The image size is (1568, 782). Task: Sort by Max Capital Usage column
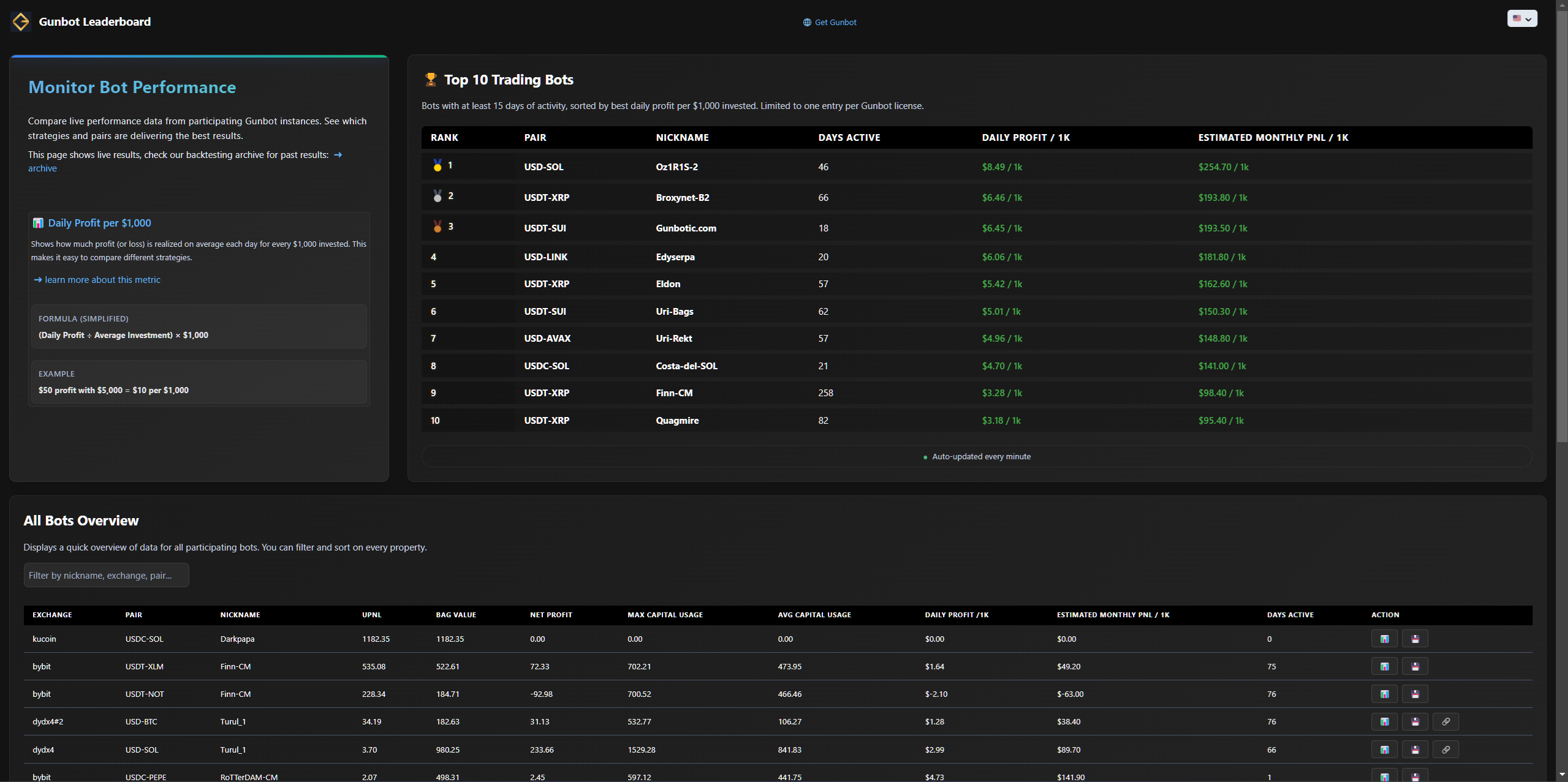tap(665, 615)
